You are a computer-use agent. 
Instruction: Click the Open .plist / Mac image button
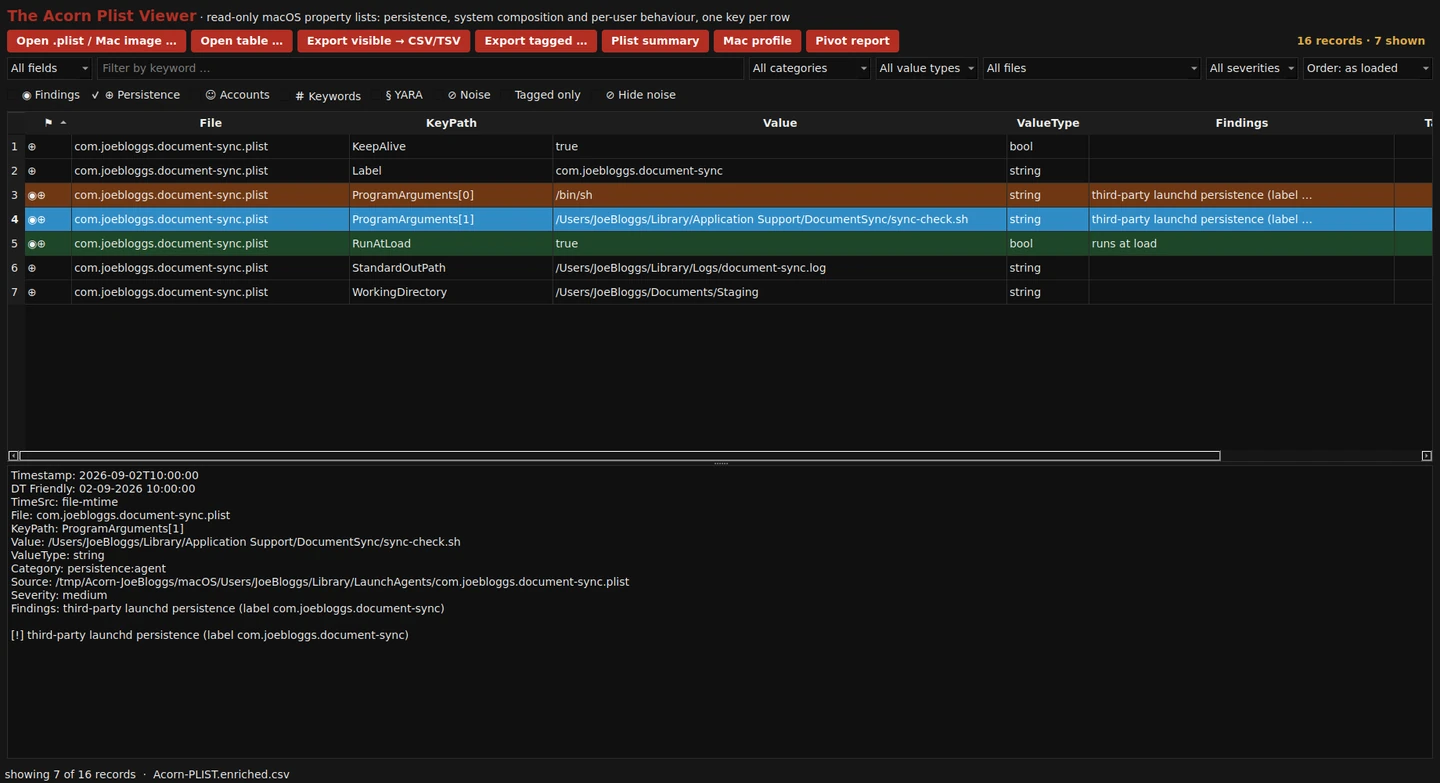[96, 41]
